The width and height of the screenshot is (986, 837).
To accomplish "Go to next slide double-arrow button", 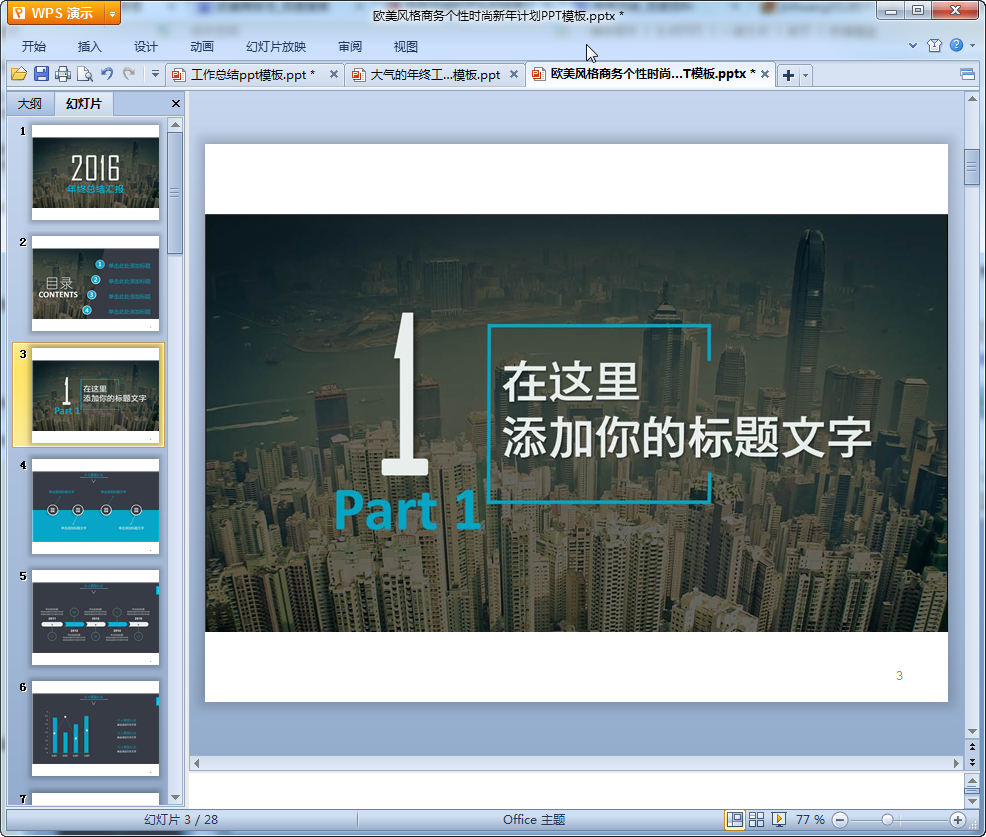I will (x=972, y=762).
